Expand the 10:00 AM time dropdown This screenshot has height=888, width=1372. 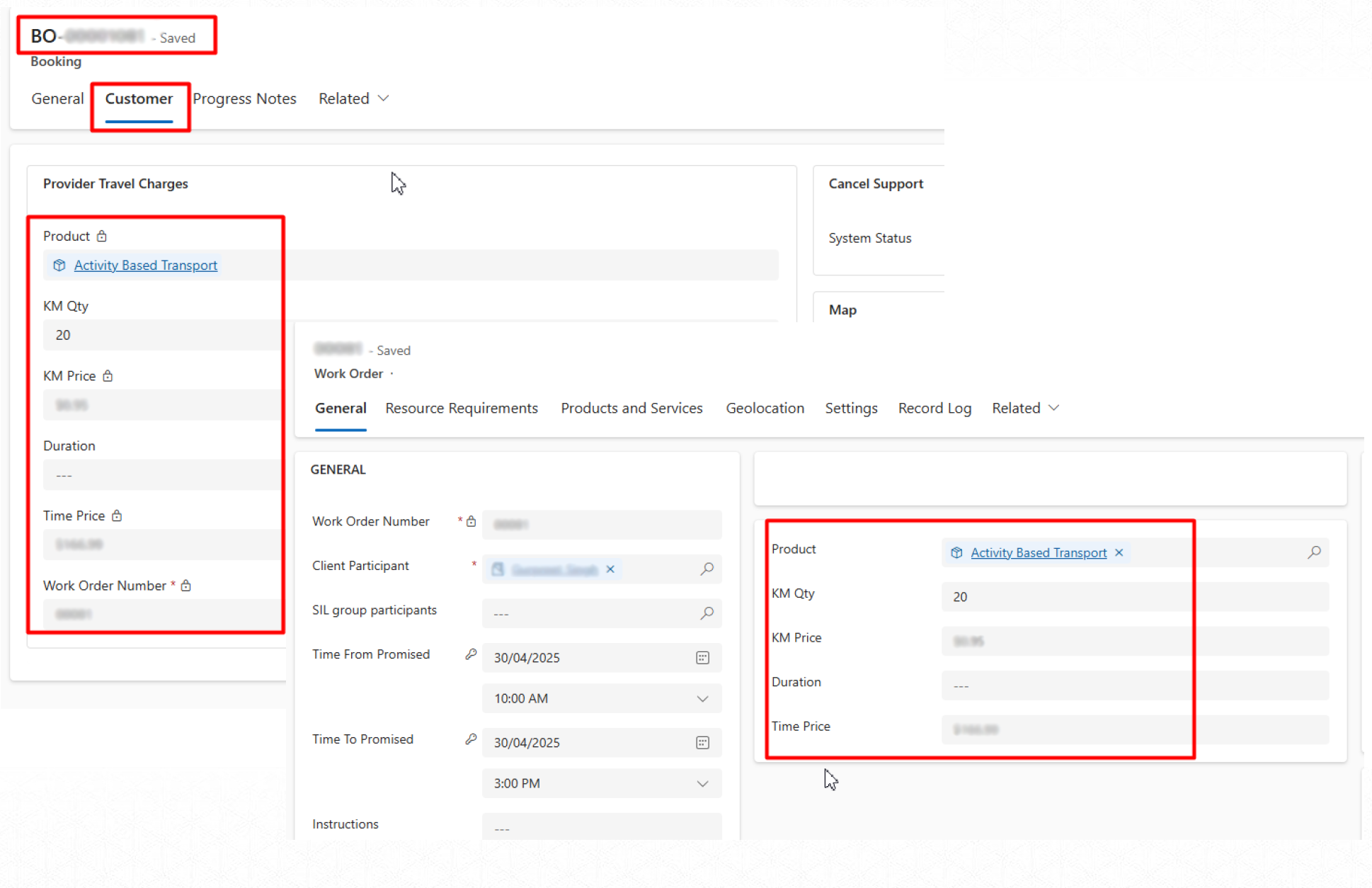pos(702,699)
